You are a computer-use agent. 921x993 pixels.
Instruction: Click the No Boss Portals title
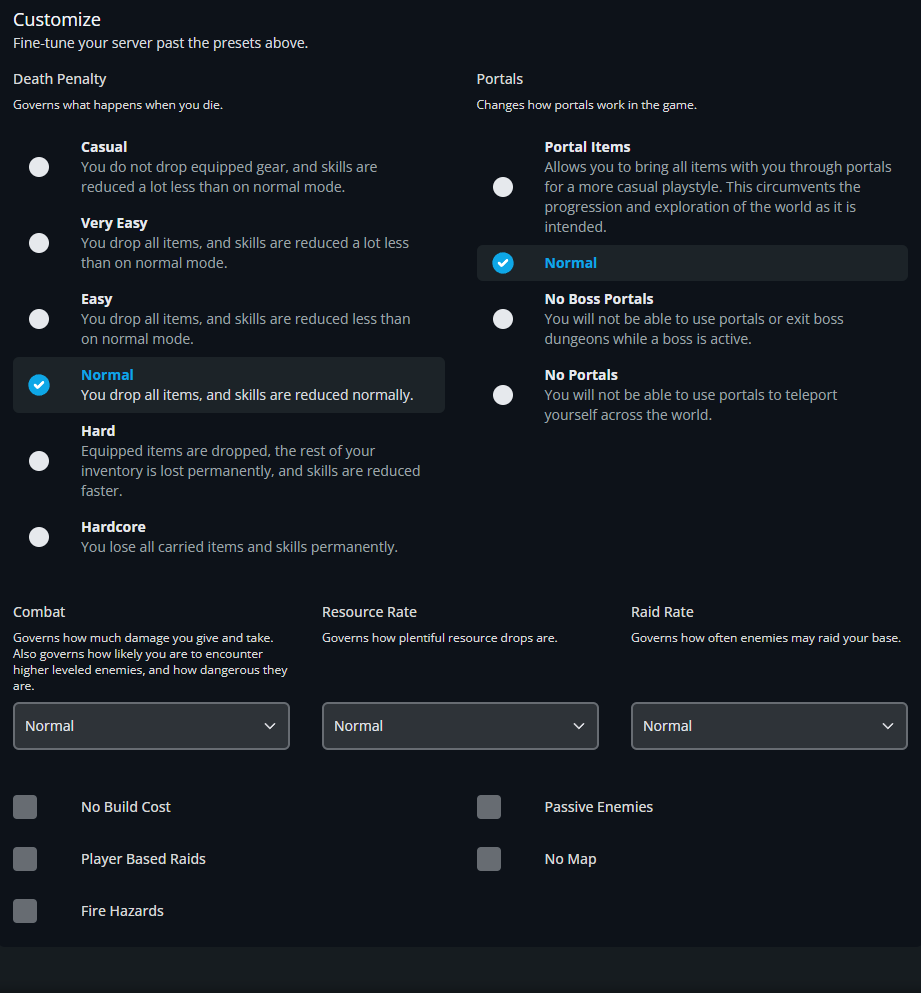tap(599, 299)
